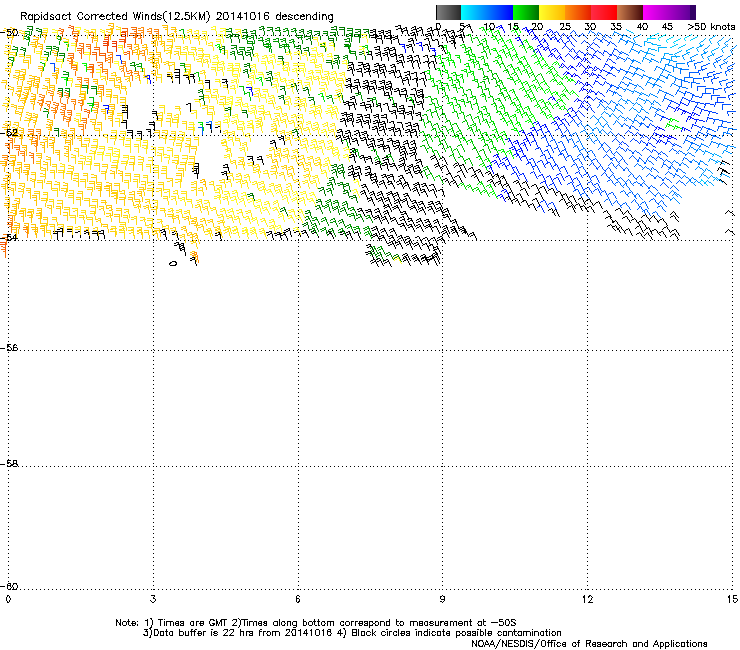Click the '-58' latitude axis label
740x650 pixels.
point(9,464)
